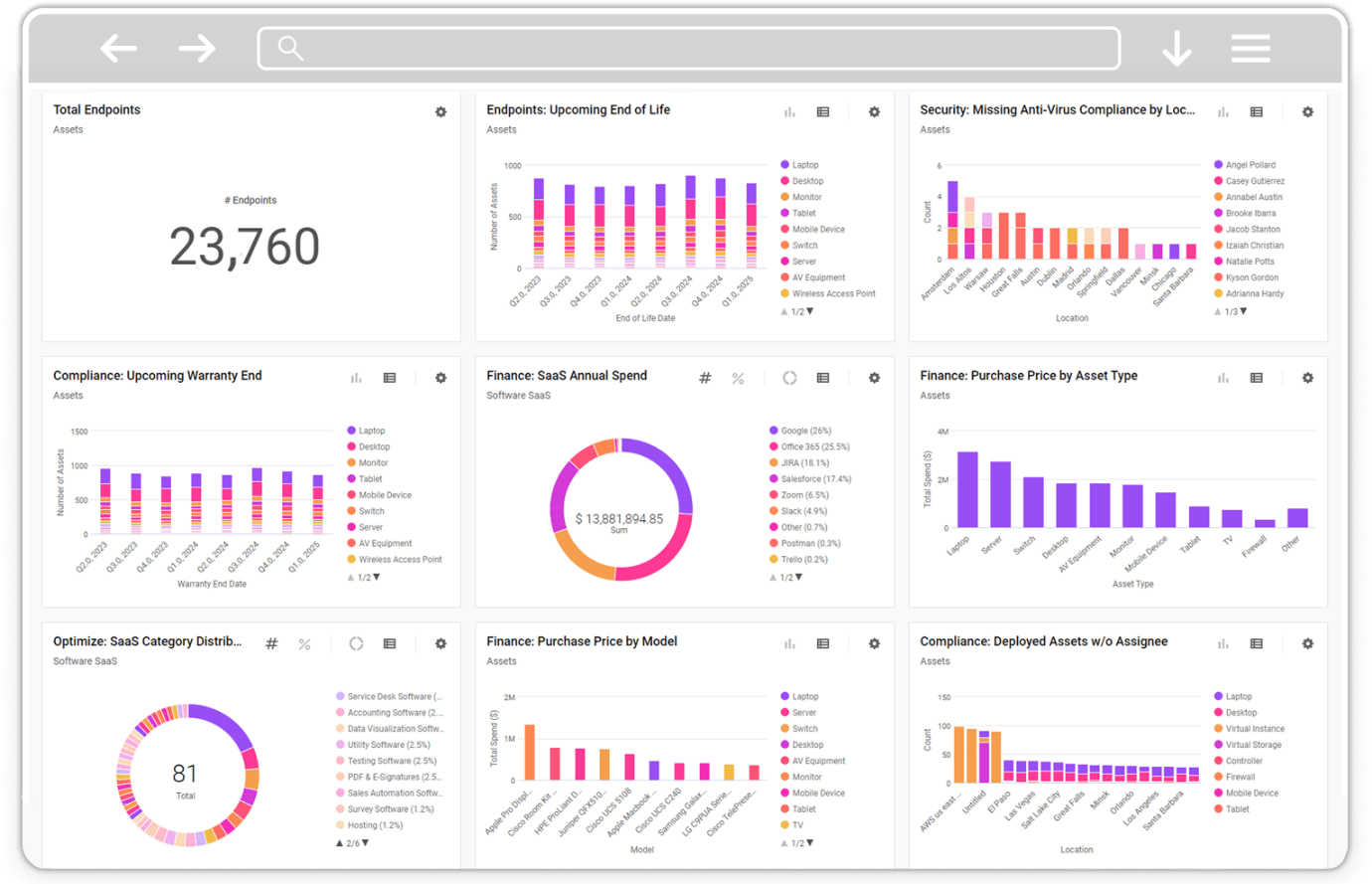Click the search magnifier icon in address bar
Viewport: 1372px width, 884px height.
pos(290,48)
